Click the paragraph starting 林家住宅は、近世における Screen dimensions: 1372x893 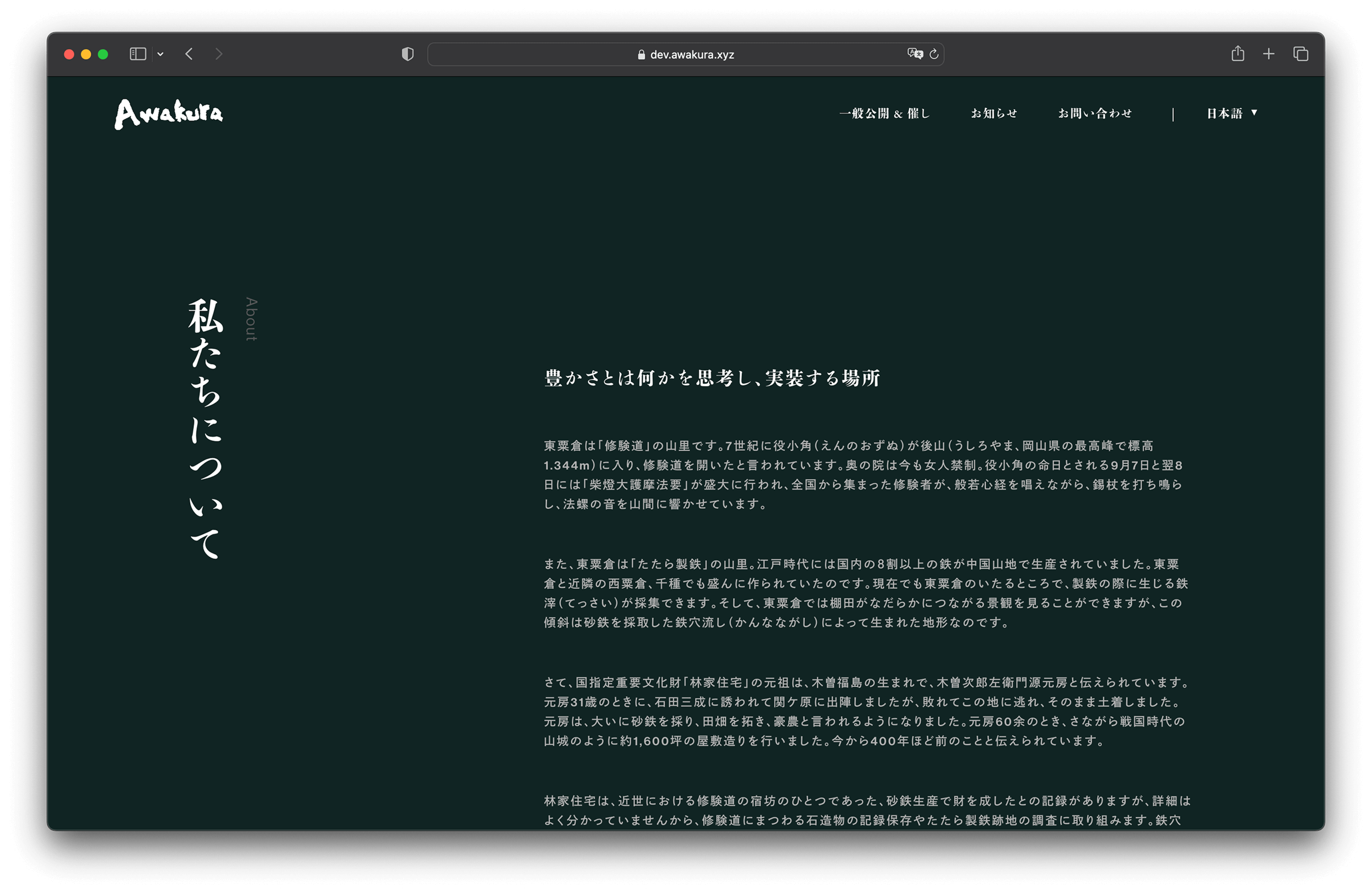867,810
